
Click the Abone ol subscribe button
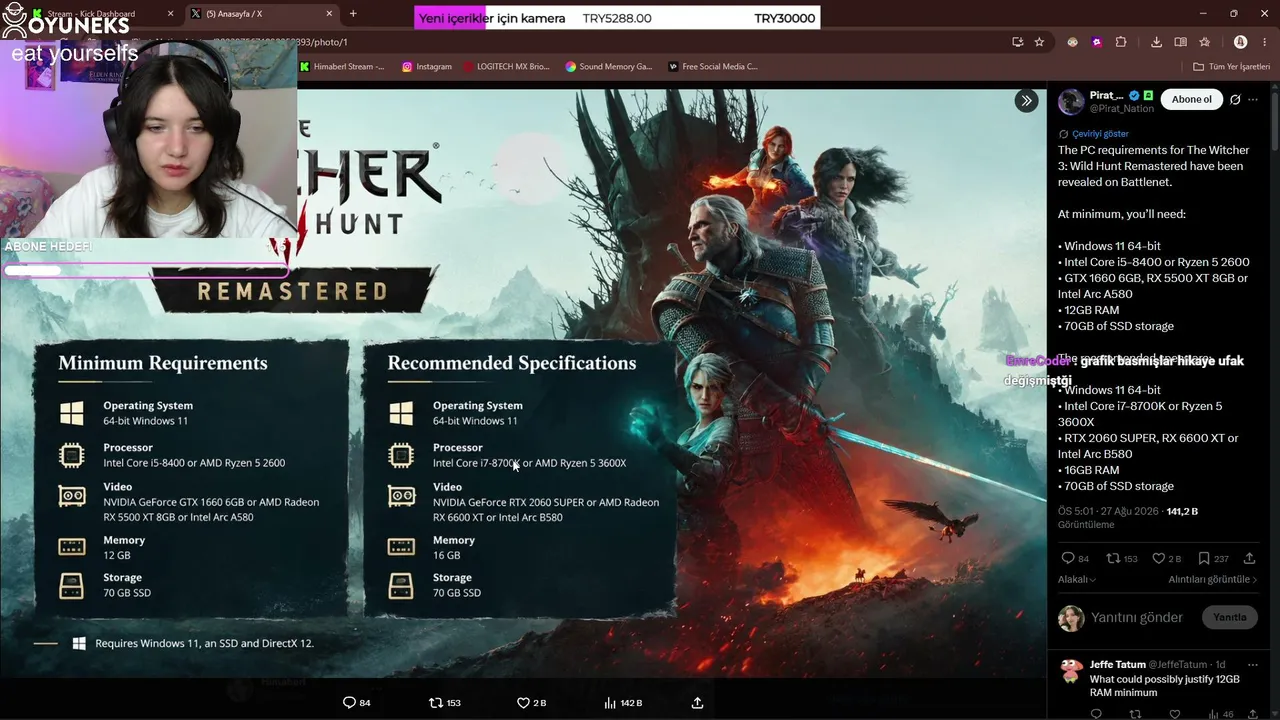click(x=1191, y=100)
